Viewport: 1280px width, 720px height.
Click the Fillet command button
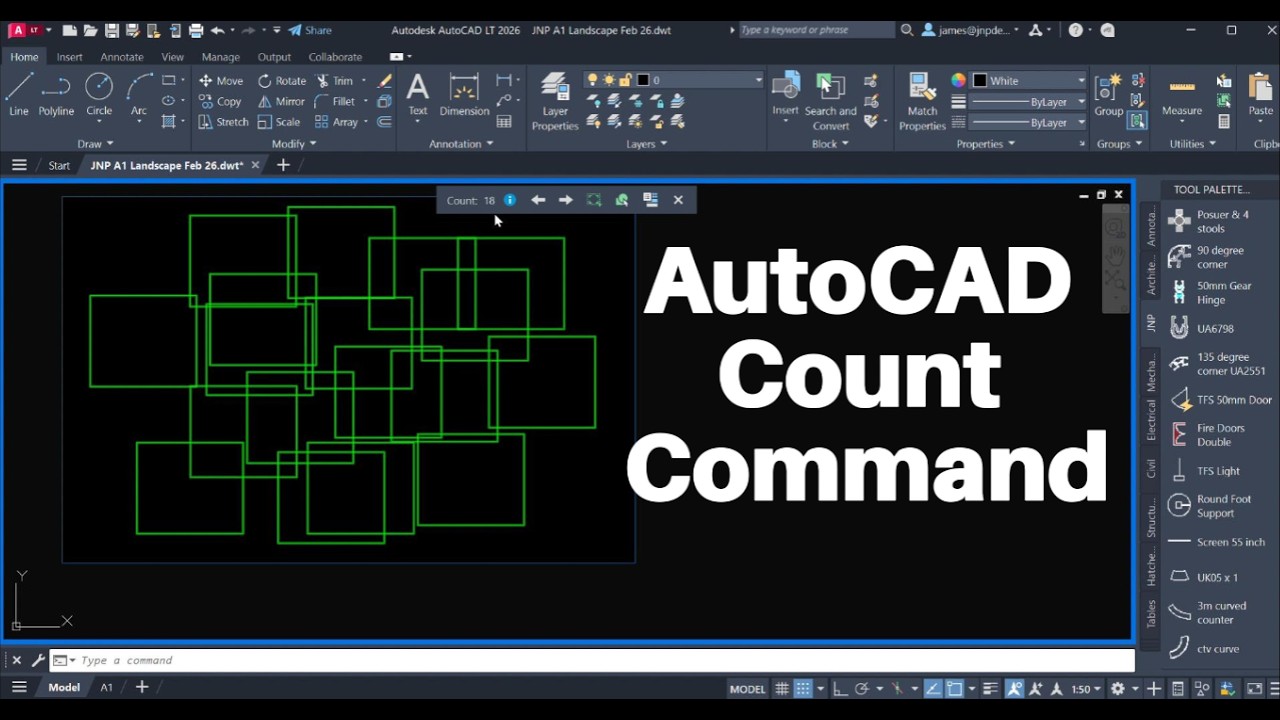pos(335,101)
